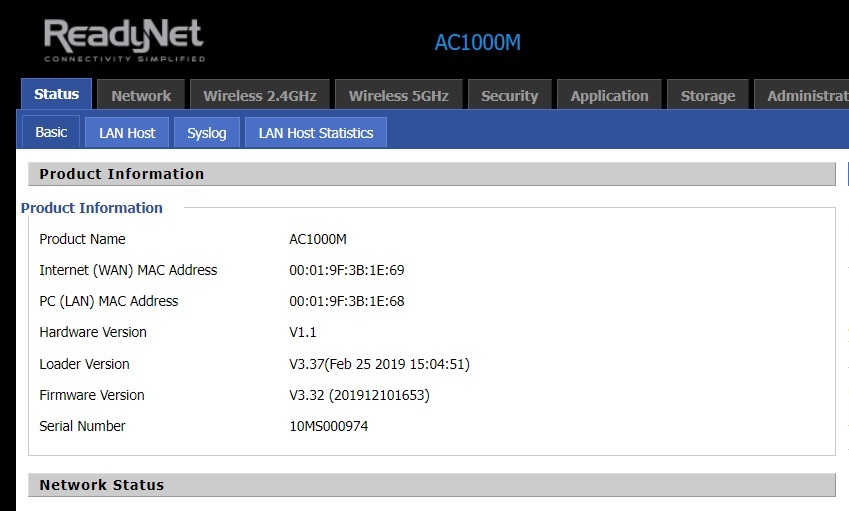
Task: Select the Basic sub-tab
Action: [51, 132]
